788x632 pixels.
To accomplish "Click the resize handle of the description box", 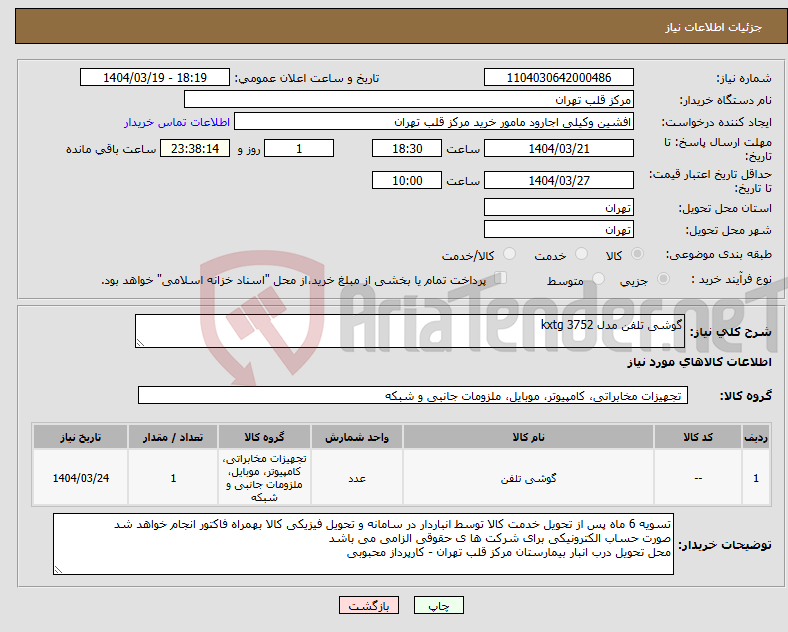I will [x=140, y=343].
